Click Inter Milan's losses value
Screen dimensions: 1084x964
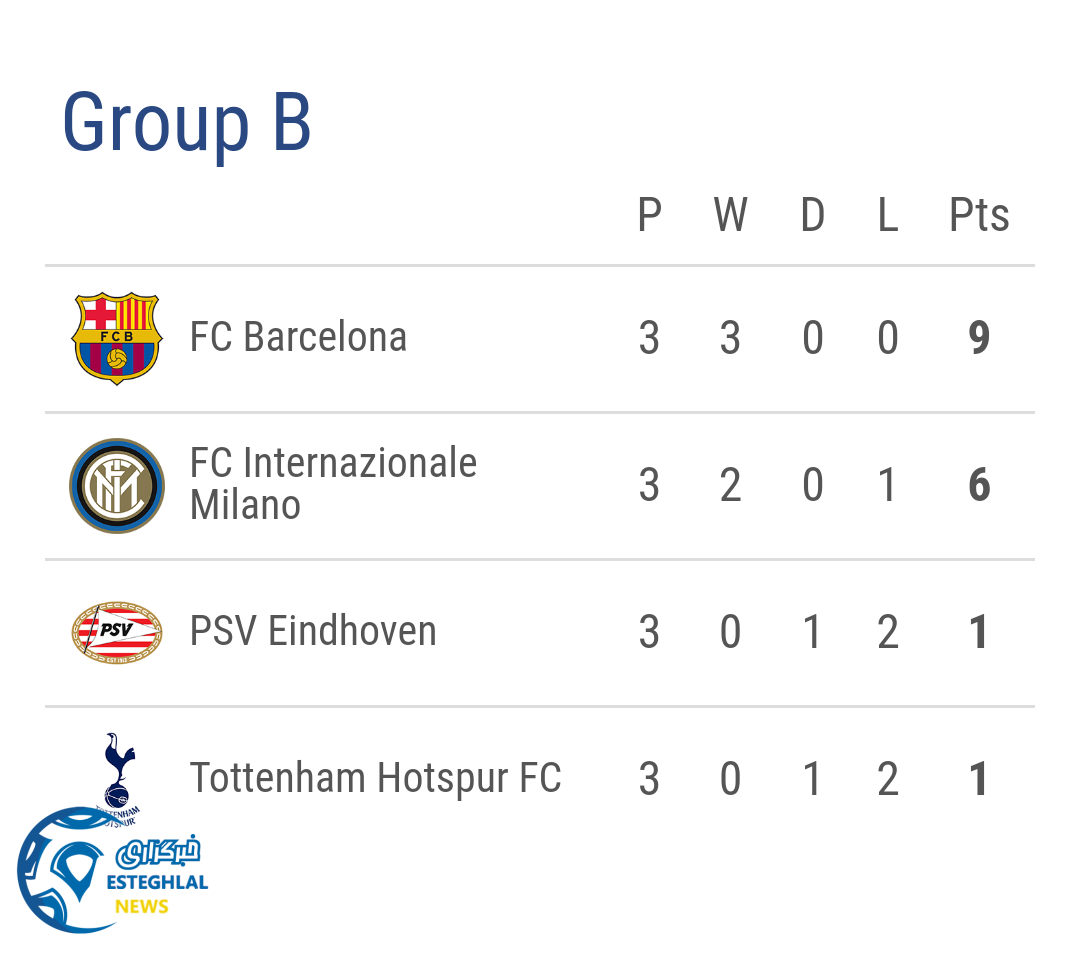tap(887, 486)
